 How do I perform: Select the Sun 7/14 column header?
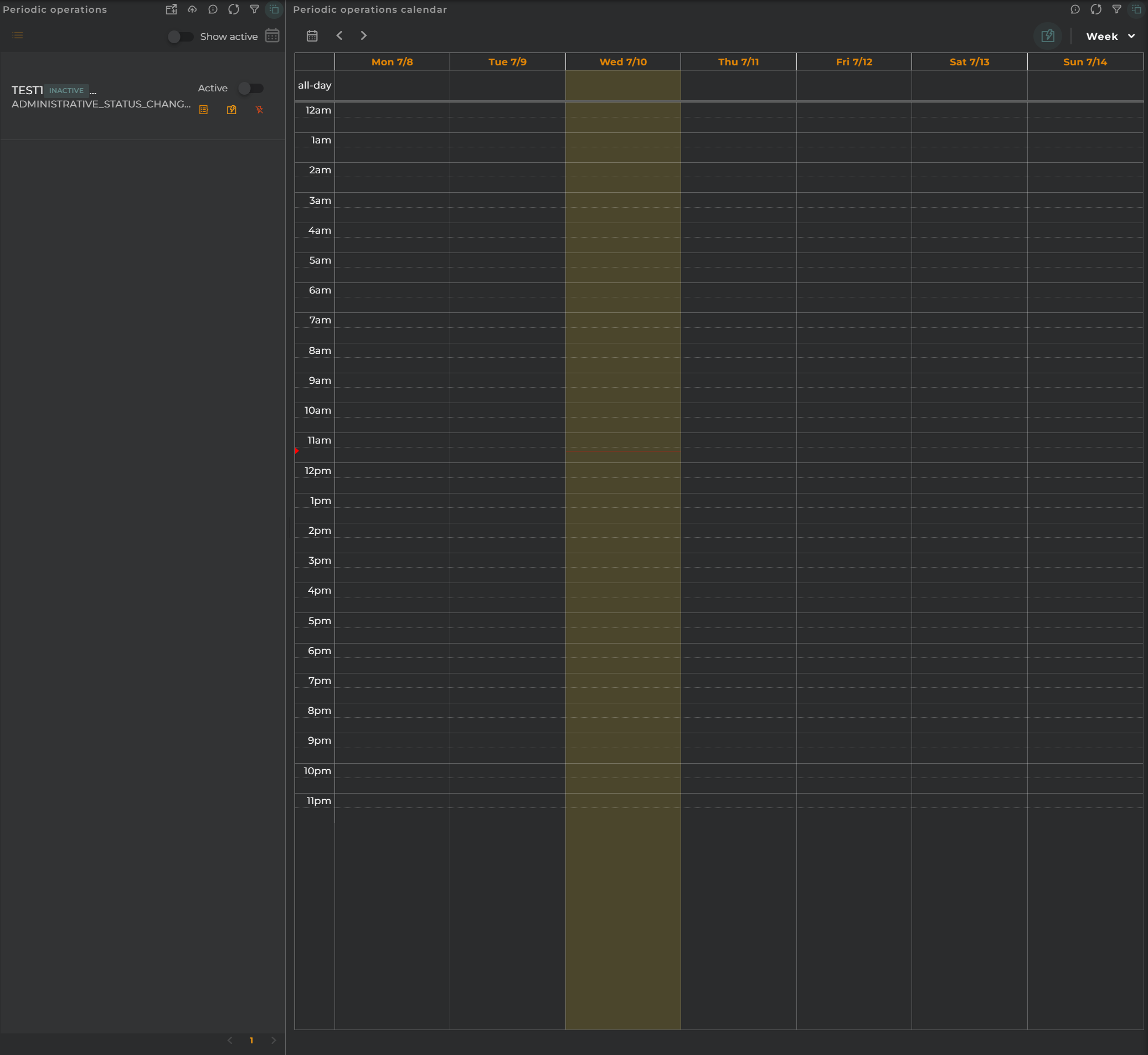click(1085, 61)
